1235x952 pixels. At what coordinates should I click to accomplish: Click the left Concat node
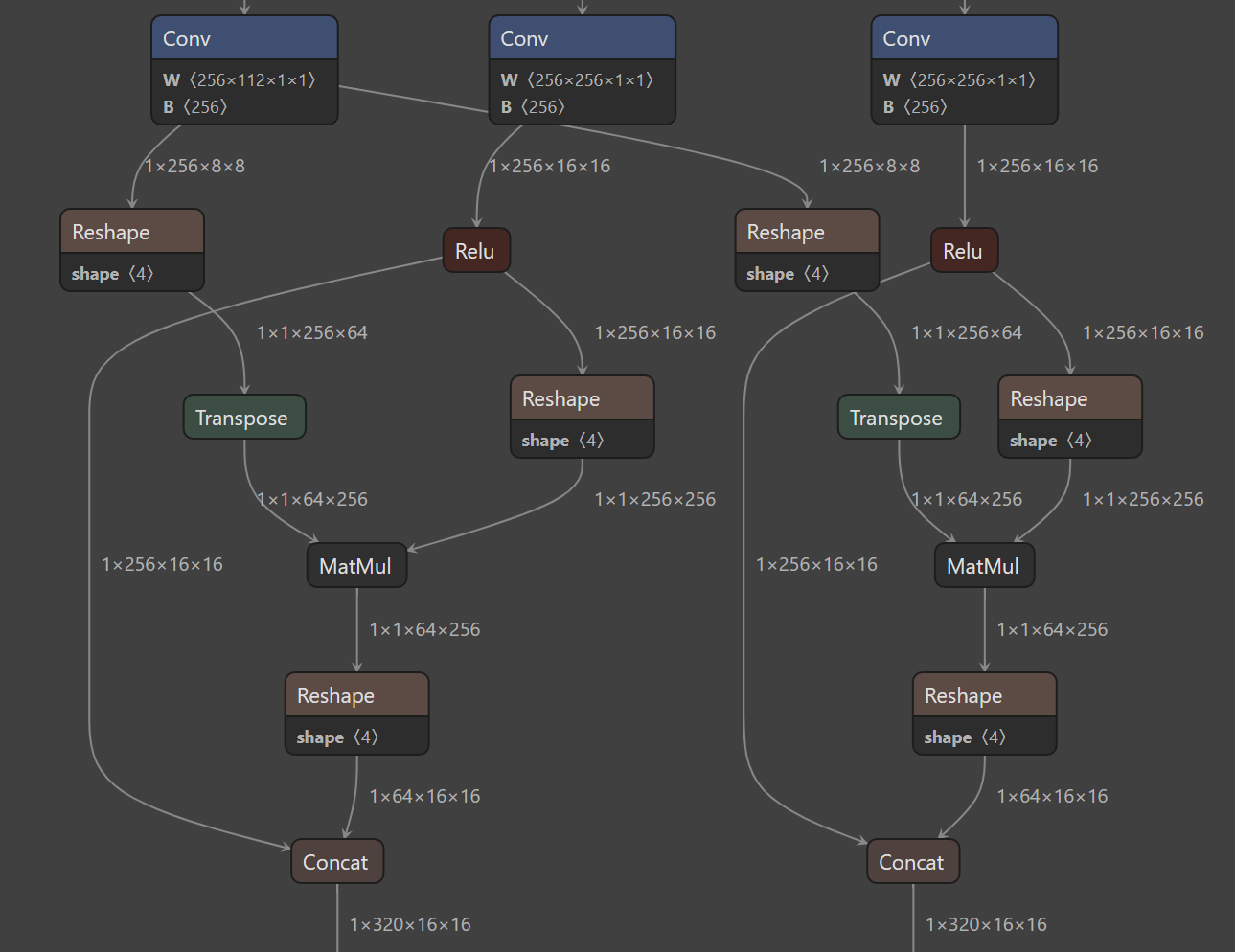pos(336,862)
